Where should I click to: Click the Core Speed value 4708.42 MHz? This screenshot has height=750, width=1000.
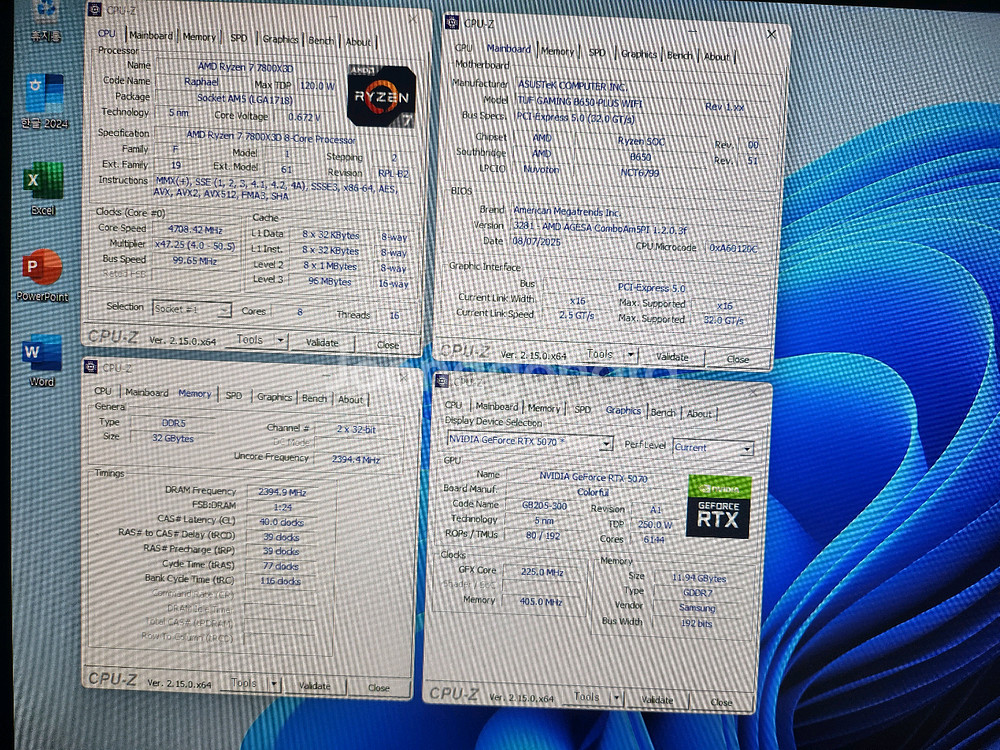195,229
